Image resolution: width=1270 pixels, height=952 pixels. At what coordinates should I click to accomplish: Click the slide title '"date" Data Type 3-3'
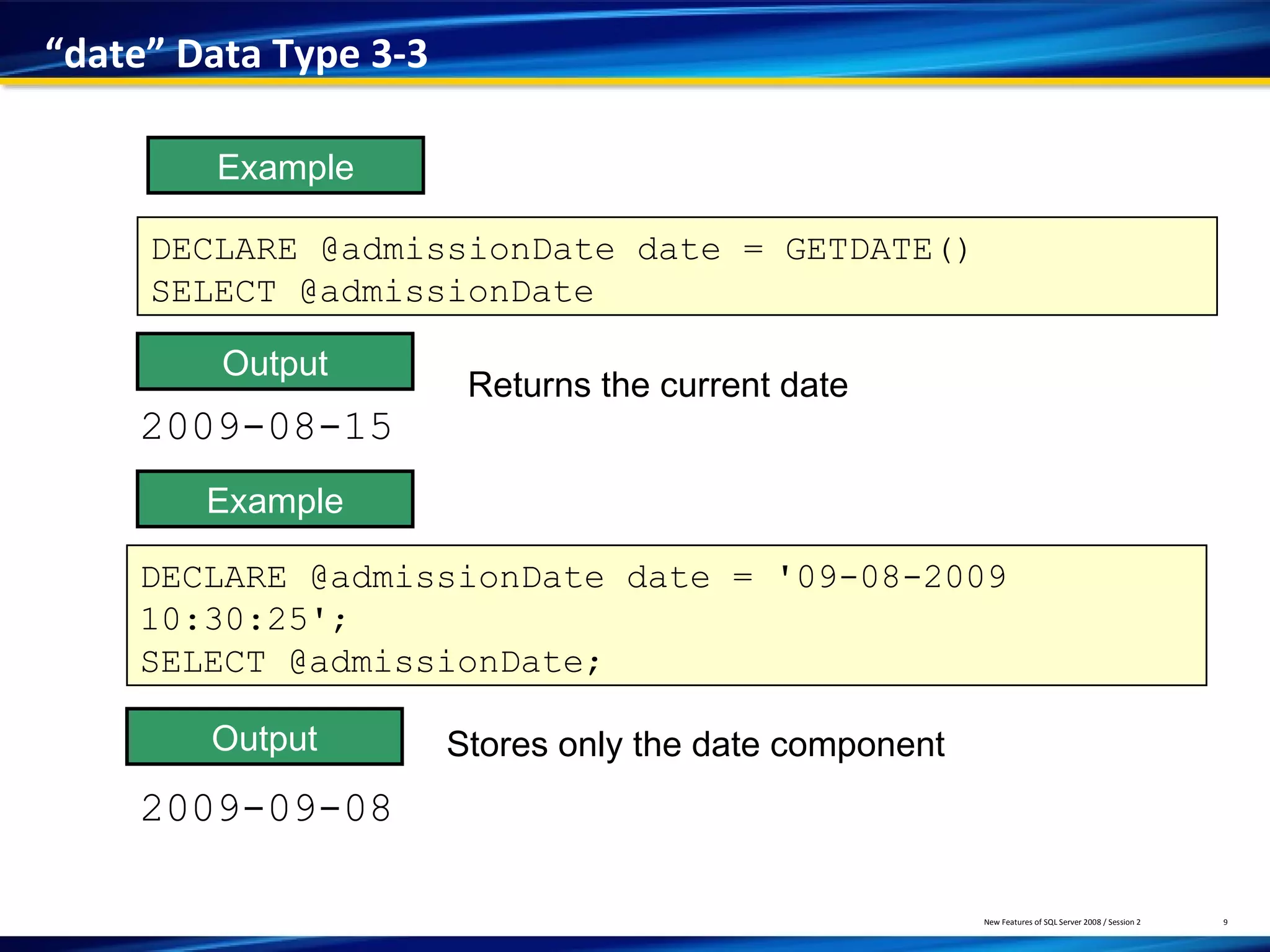pos(236,54)
